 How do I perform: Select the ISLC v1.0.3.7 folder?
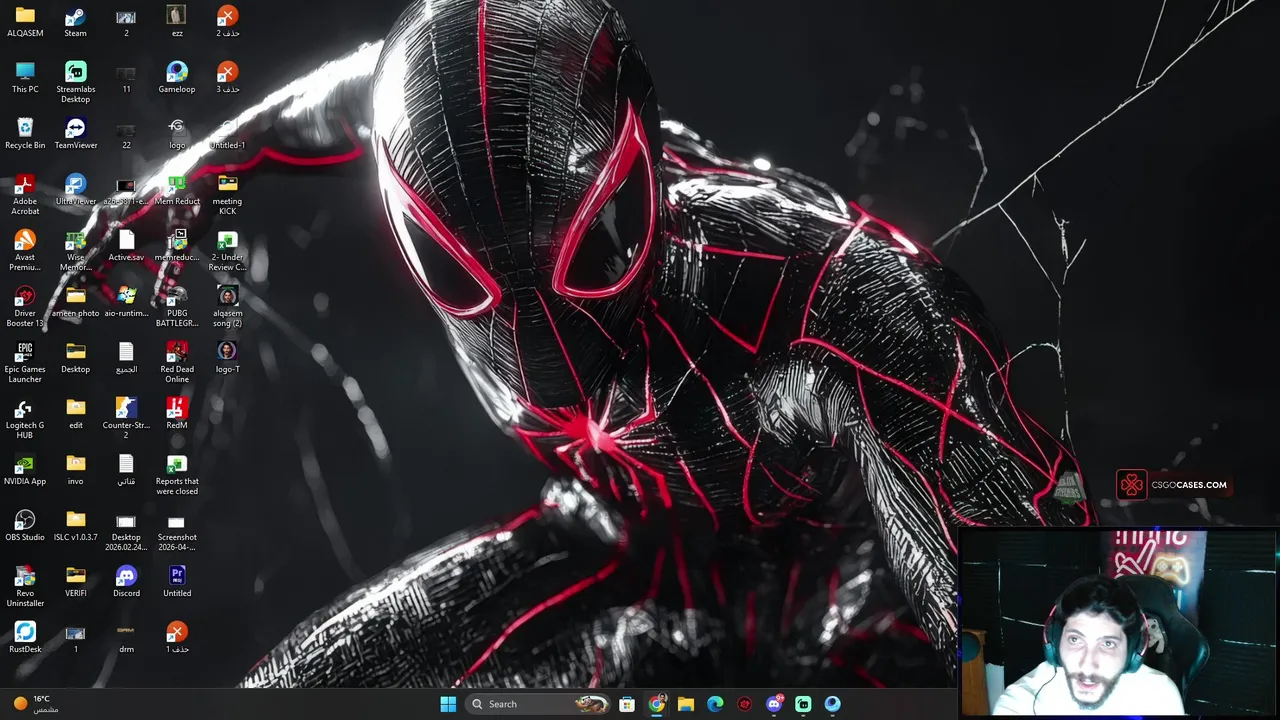(x=75, y=525)
